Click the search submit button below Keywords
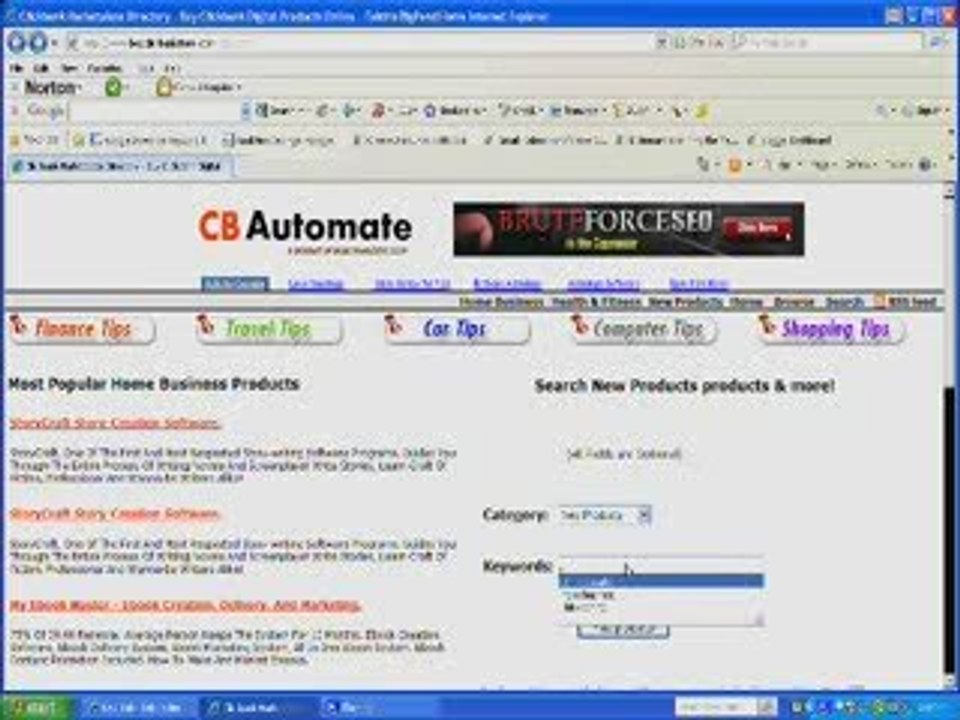 [623, 631]
